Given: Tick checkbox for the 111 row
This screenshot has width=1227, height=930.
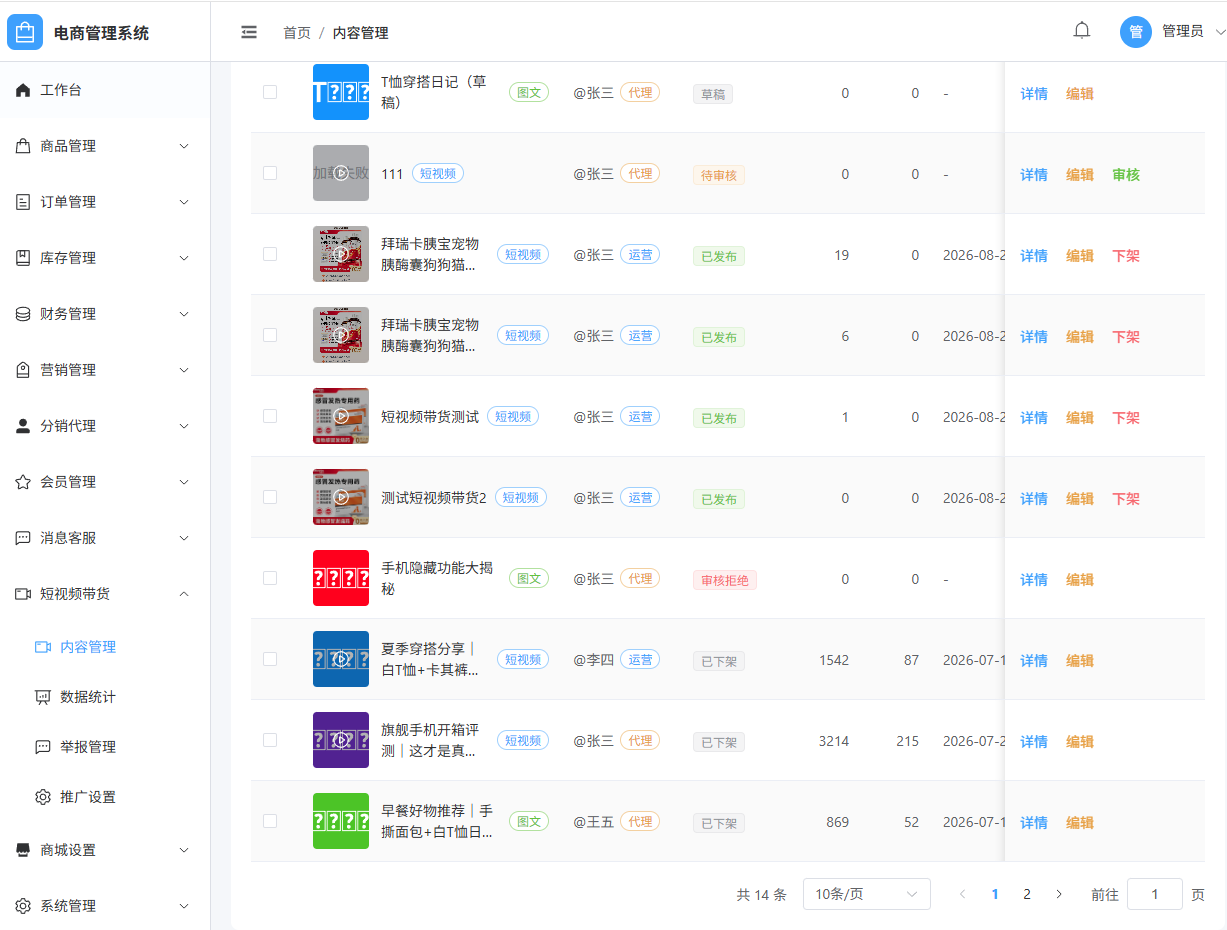Looking at the screenshot, I should pos(270,173).
